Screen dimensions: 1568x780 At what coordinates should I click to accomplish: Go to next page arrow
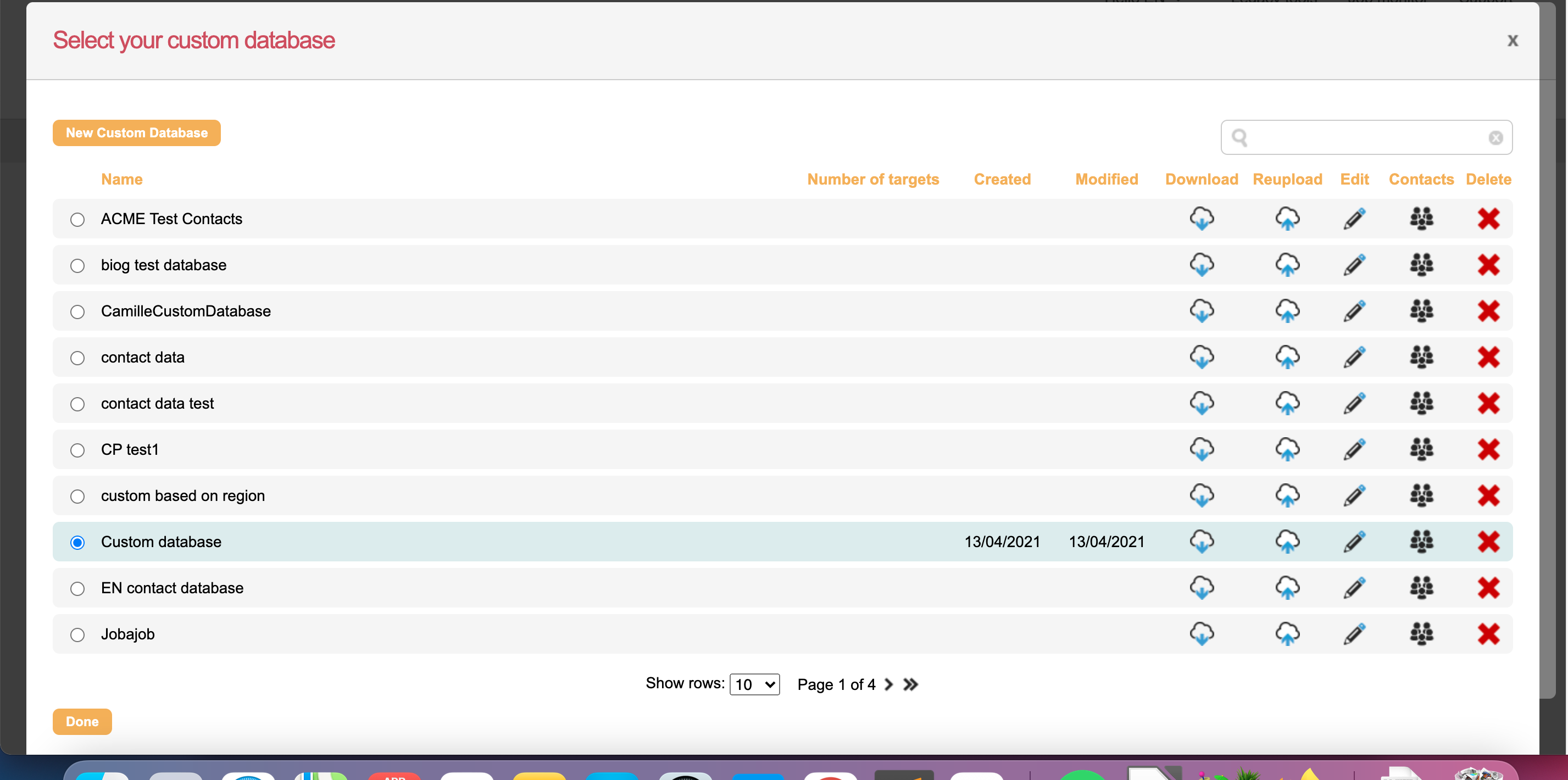tap(889, 684)
